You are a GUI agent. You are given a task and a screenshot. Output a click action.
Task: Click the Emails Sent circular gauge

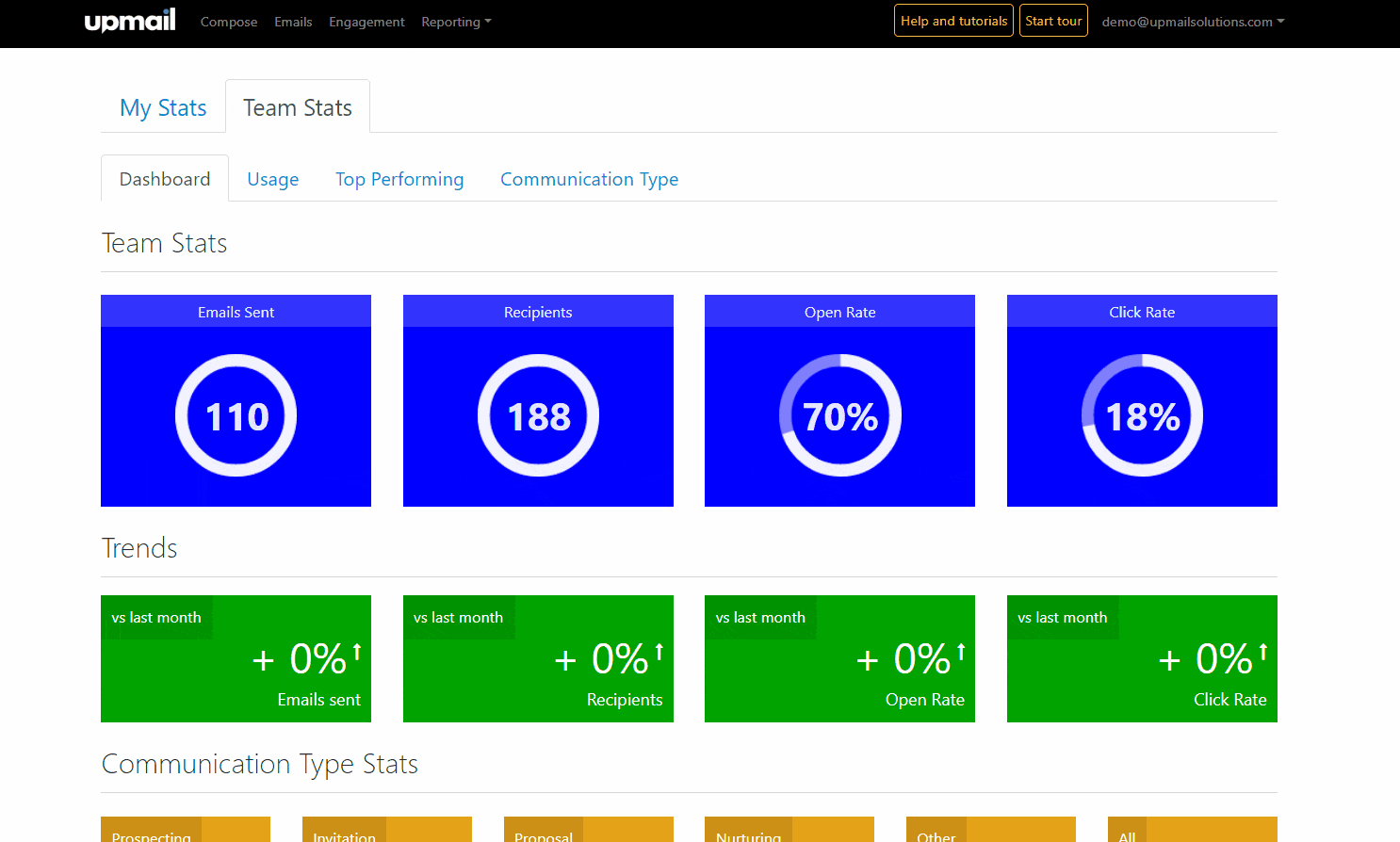pos(236,415)
